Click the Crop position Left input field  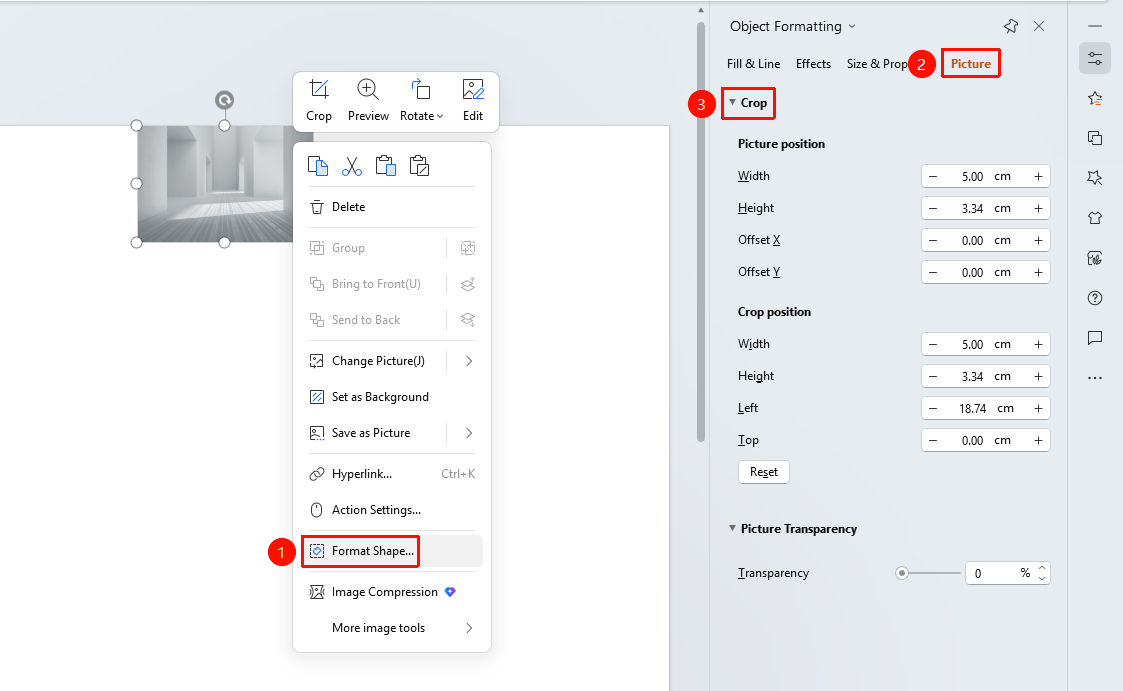(985, 408)
